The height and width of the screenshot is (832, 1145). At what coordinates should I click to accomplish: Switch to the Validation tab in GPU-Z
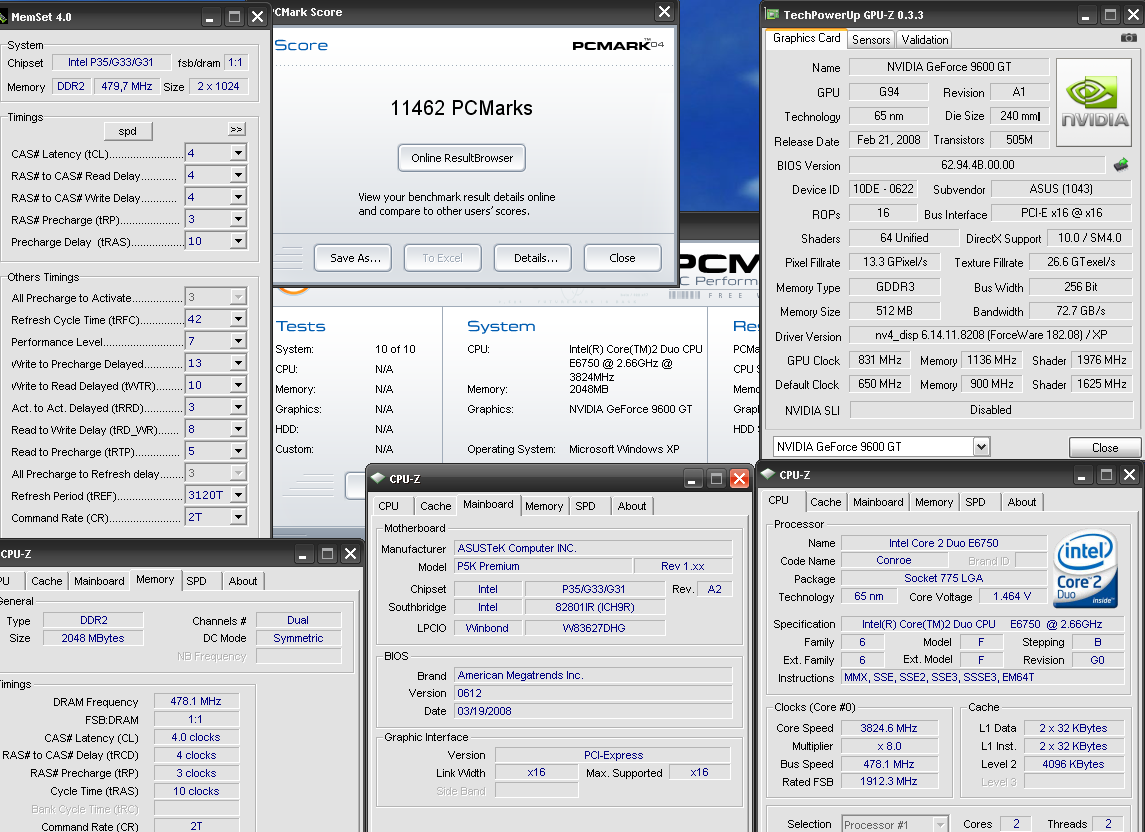[924, 39]
